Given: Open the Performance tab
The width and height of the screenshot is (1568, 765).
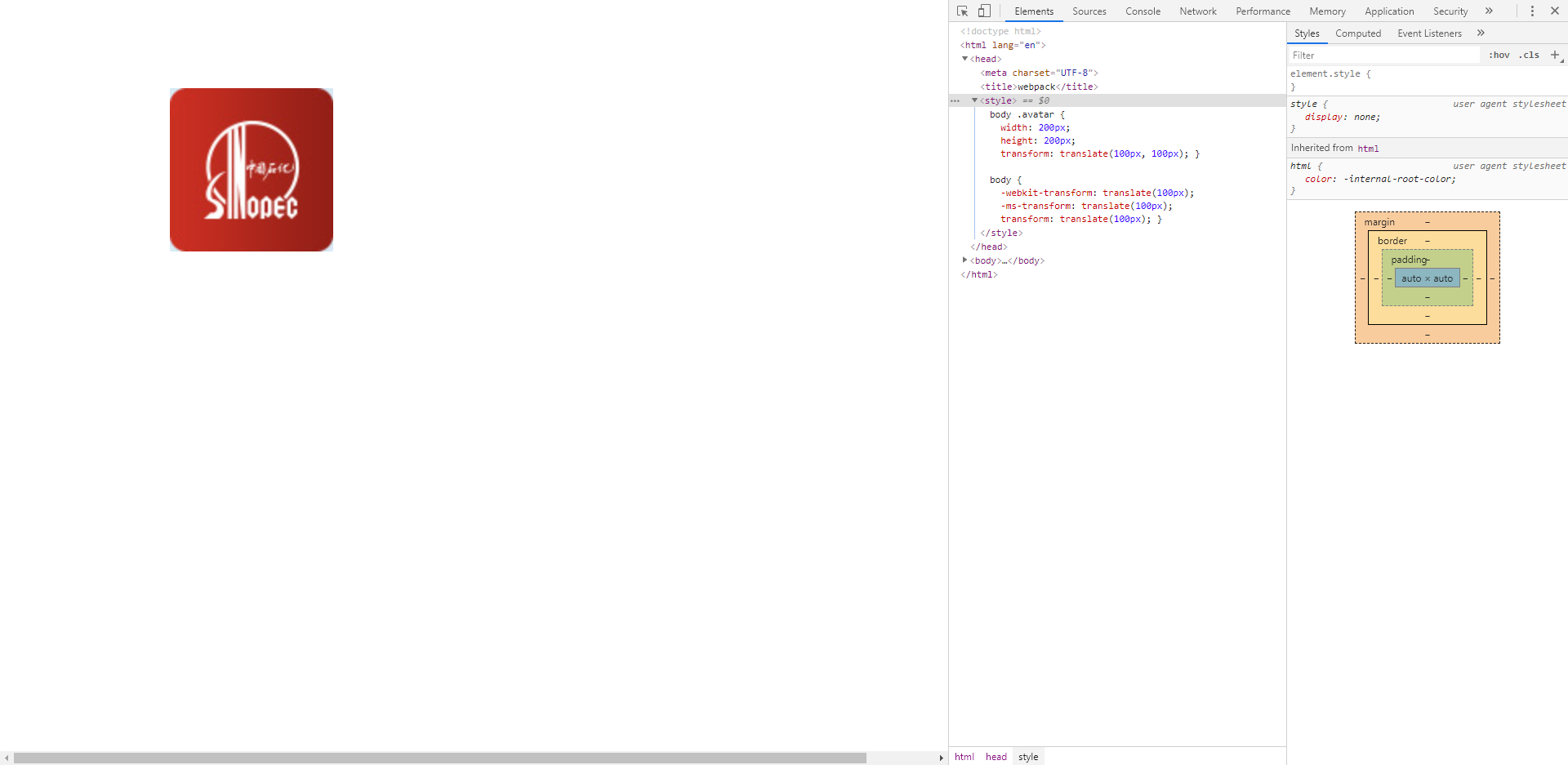Looking at the screenshot, I should coord(1263,11).
